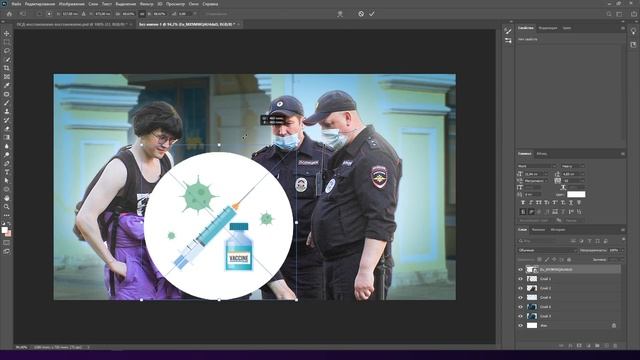Select the Clone Stamp tool
Image resolution: width=640 pixels, height=360 pixels.
click(x=7, y=111)
